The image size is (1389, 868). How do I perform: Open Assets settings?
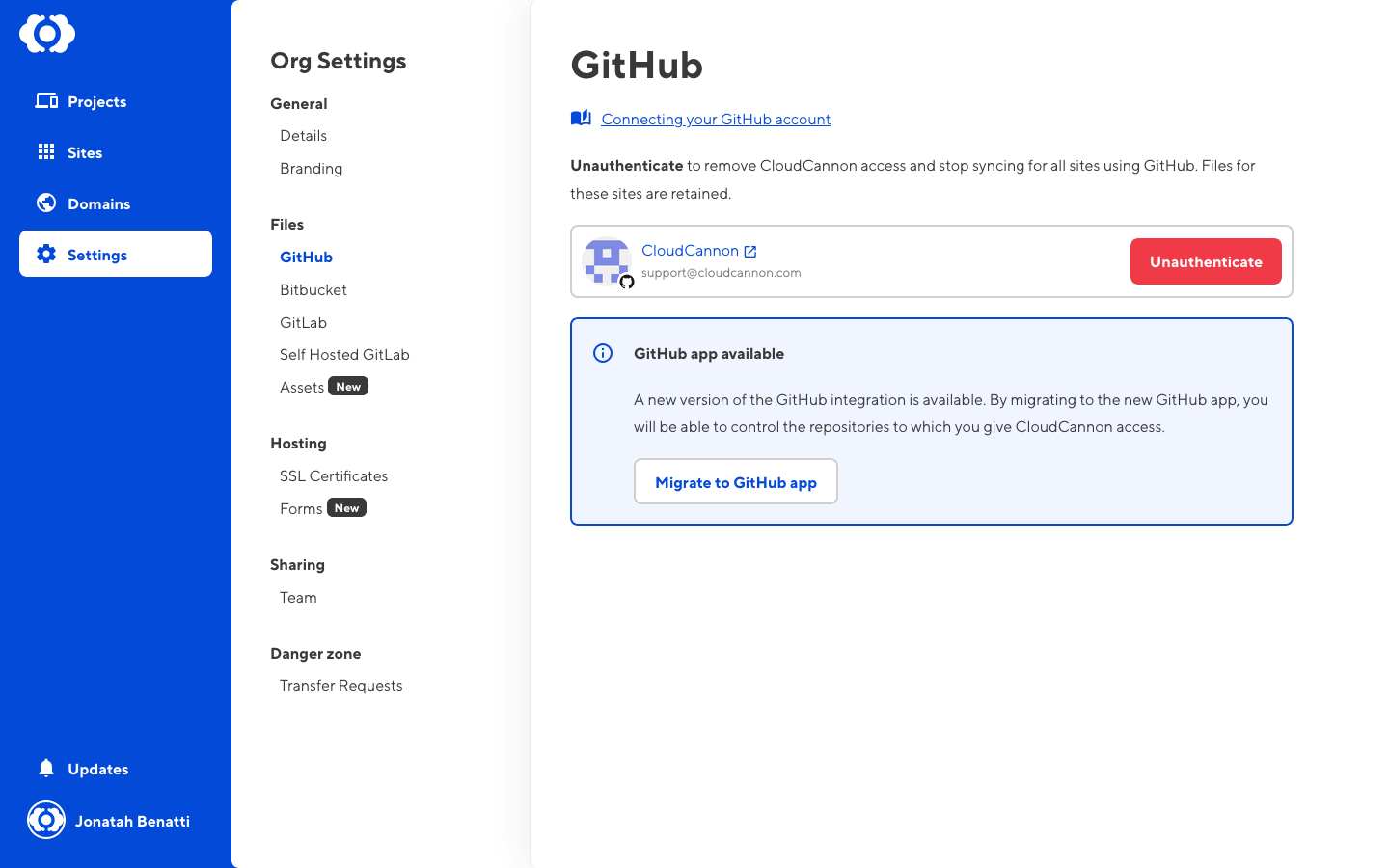coord(302,388)
